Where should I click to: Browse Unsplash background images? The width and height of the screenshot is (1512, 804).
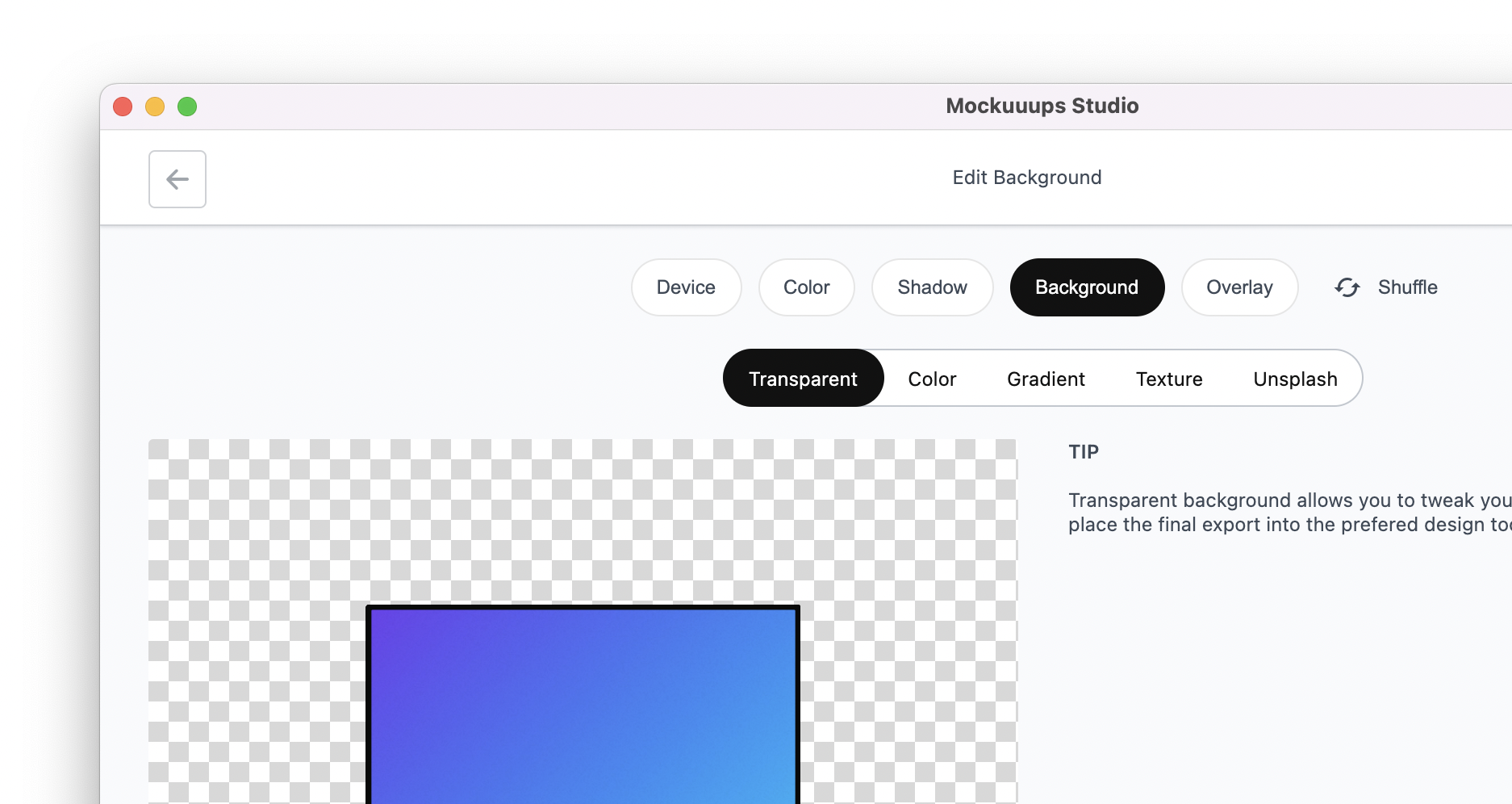[x=1295, y=378]
